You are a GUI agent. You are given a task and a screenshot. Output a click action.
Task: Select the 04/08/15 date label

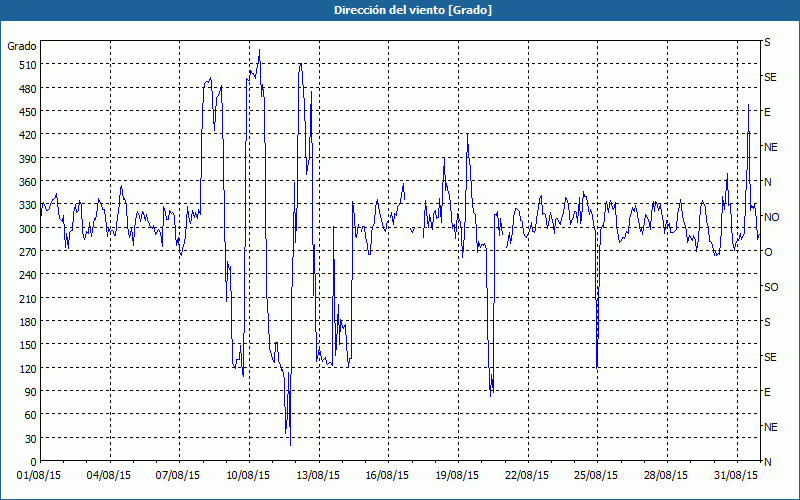tap(109, 476)
